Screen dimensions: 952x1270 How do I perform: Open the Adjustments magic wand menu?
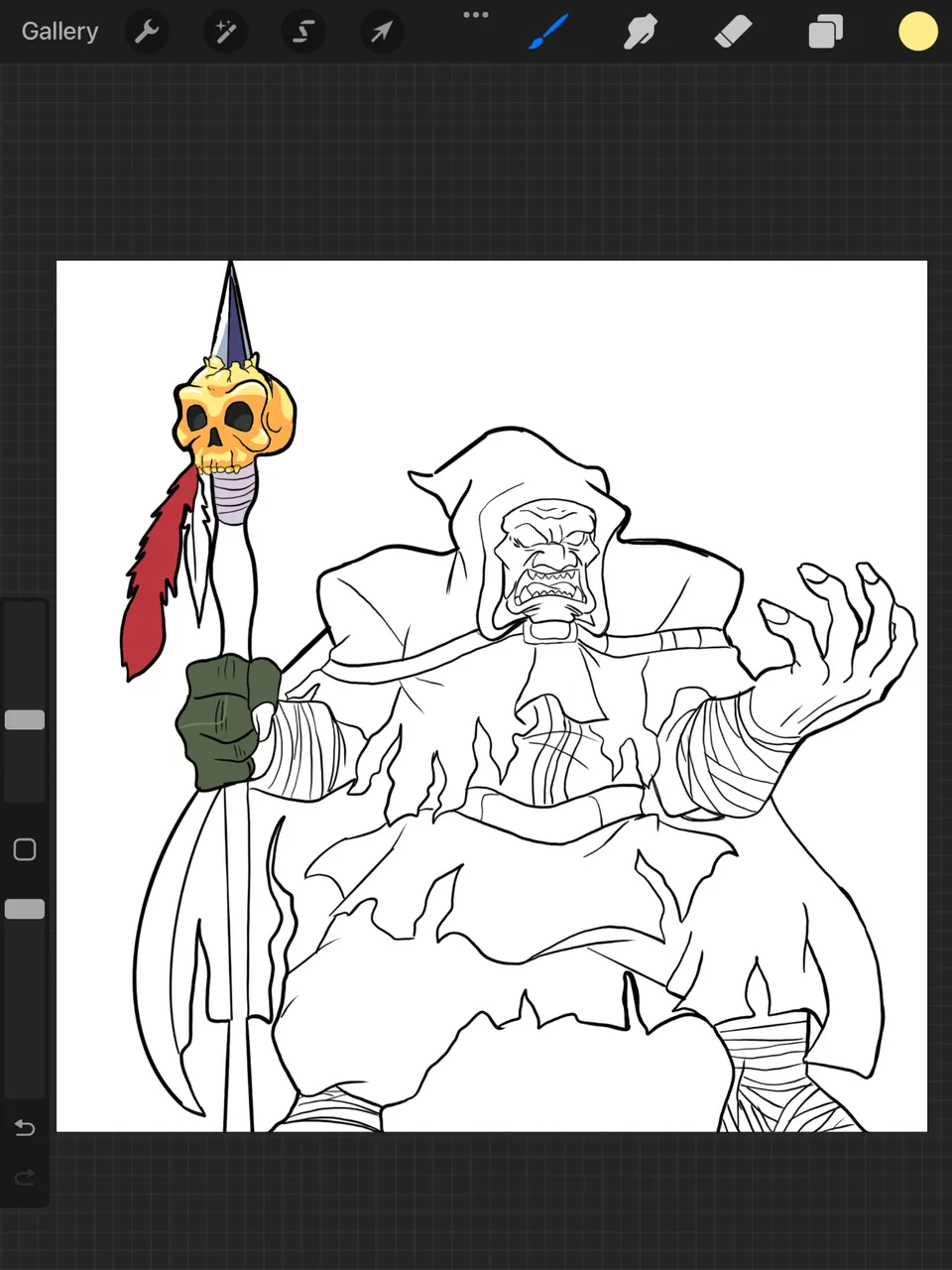tap(225, 32)
